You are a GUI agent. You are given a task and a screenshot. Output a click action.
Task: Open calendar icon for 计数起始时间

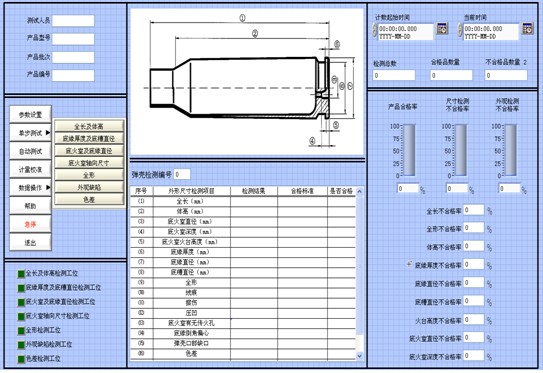[442, 29]
